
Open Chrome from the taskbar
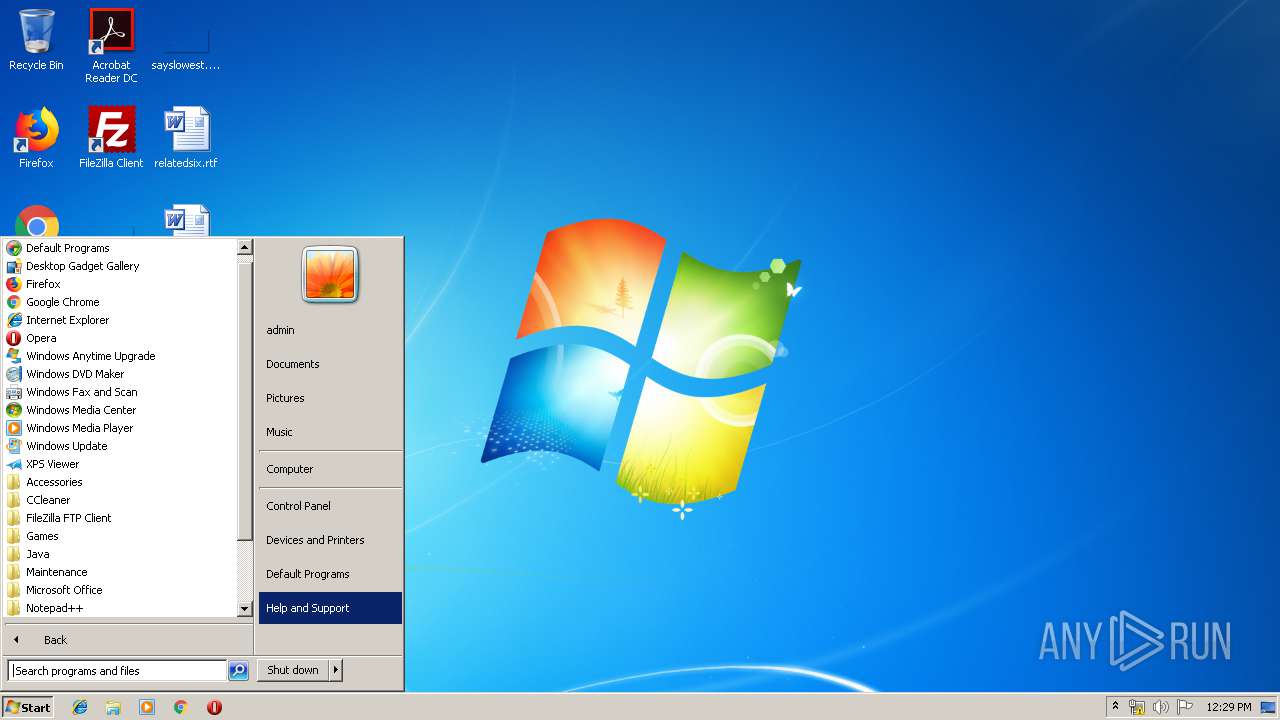pyautogui.click(x=181, y=707)
